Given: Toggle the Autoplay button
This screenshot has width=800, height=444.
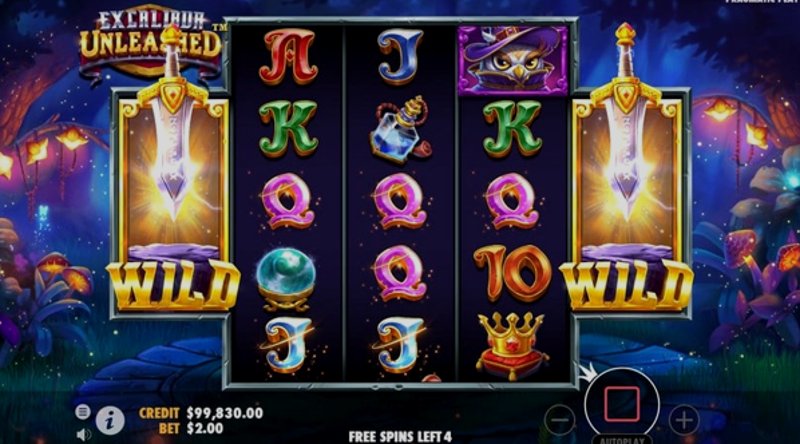Looking at the screenshot, I should coord(621,439).
